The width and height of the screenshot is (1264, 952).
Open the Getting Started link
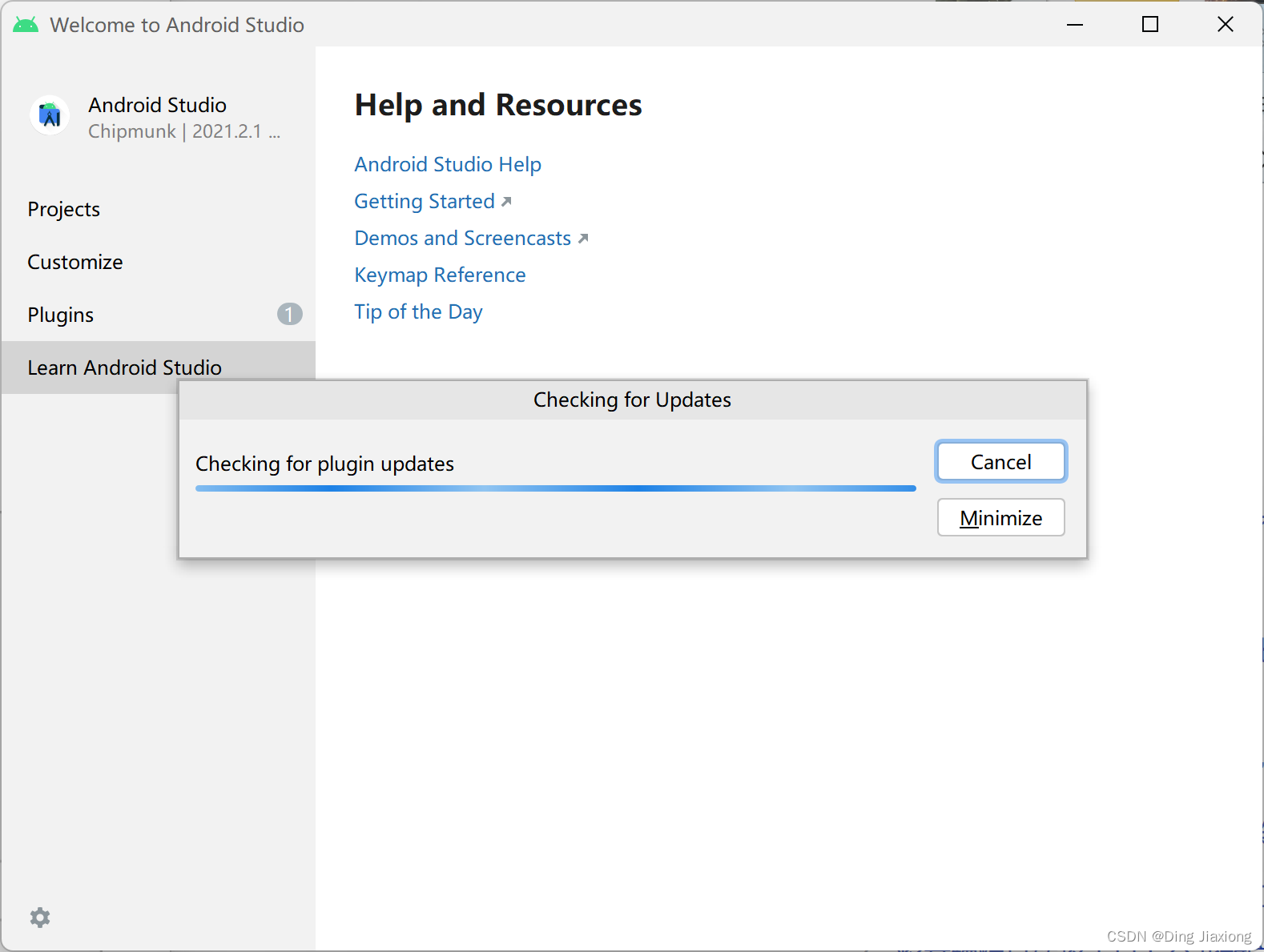[425, 201]
